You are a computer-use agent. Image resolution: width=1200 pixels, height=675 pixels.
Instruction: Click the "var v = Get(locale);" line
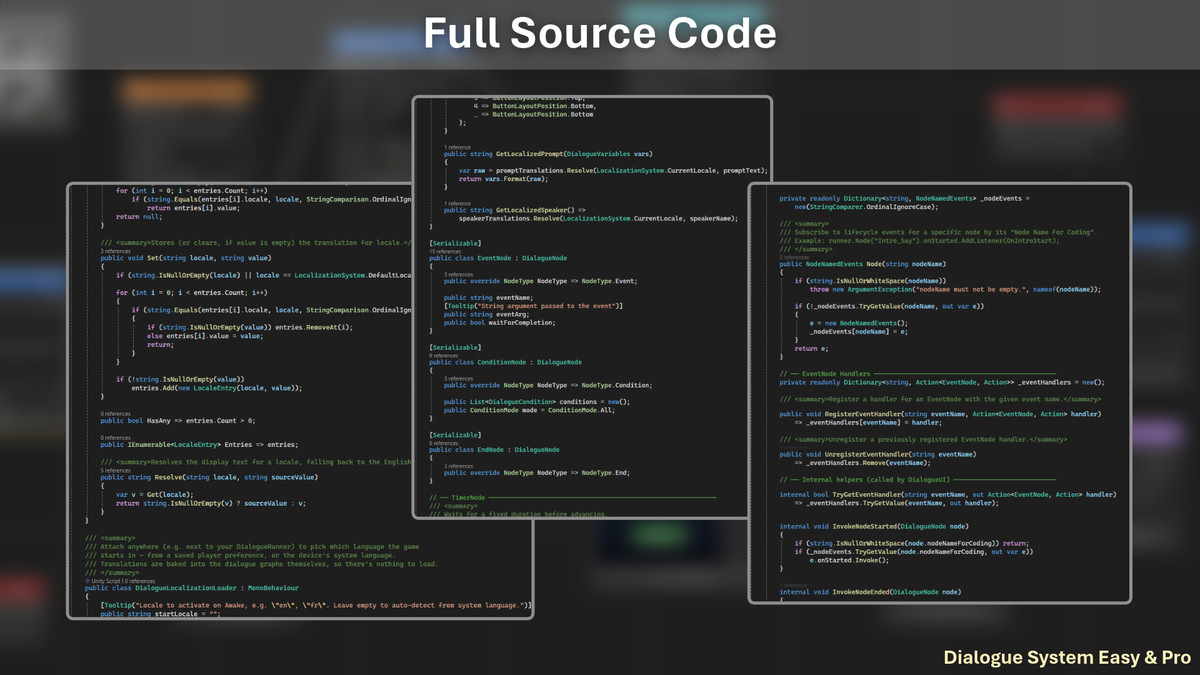point(153,494)
